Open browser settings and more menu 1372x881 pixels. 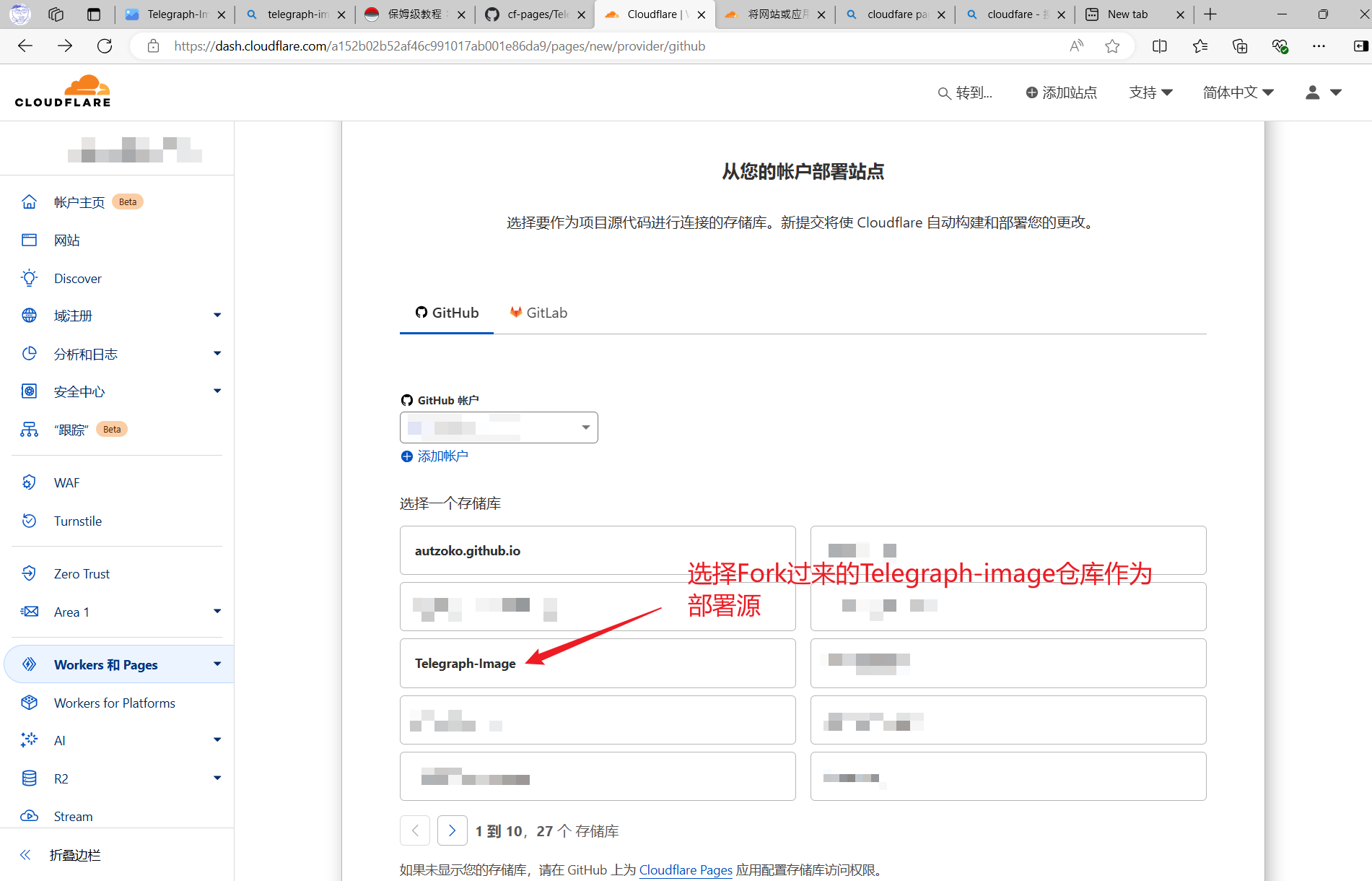(1319, 46)
